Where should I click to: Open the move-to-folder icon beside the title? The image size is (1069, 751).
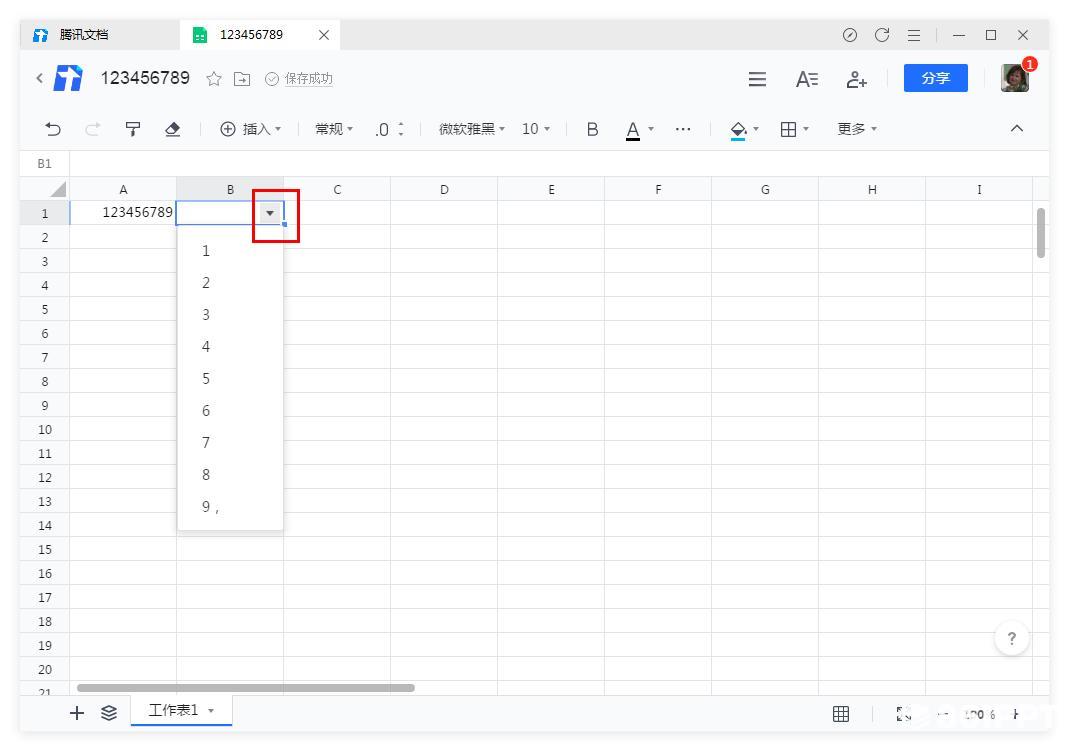[x=242, y=79]
